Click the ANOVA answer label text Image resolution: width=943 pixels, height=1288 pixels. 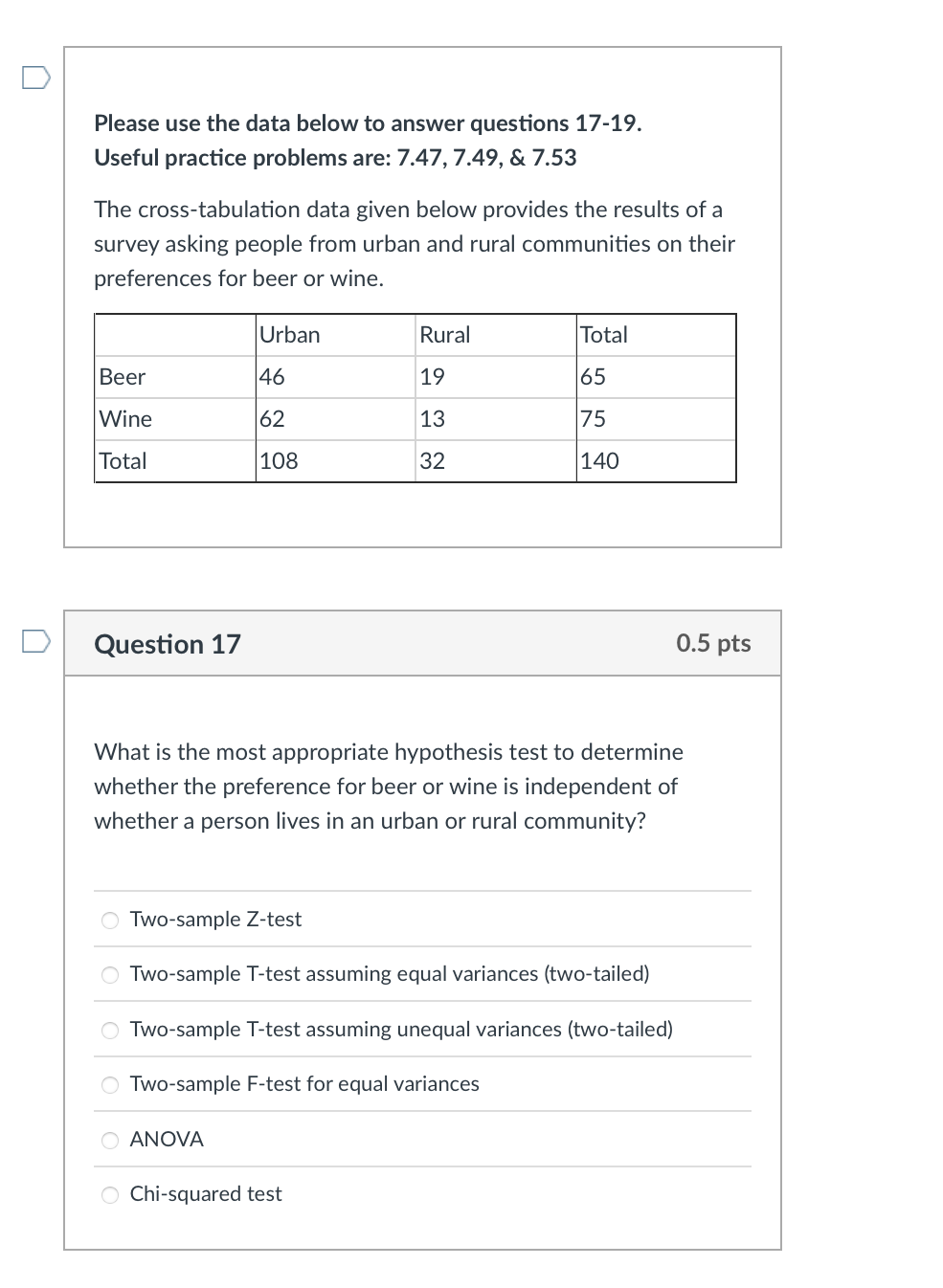click(167, 1140)
